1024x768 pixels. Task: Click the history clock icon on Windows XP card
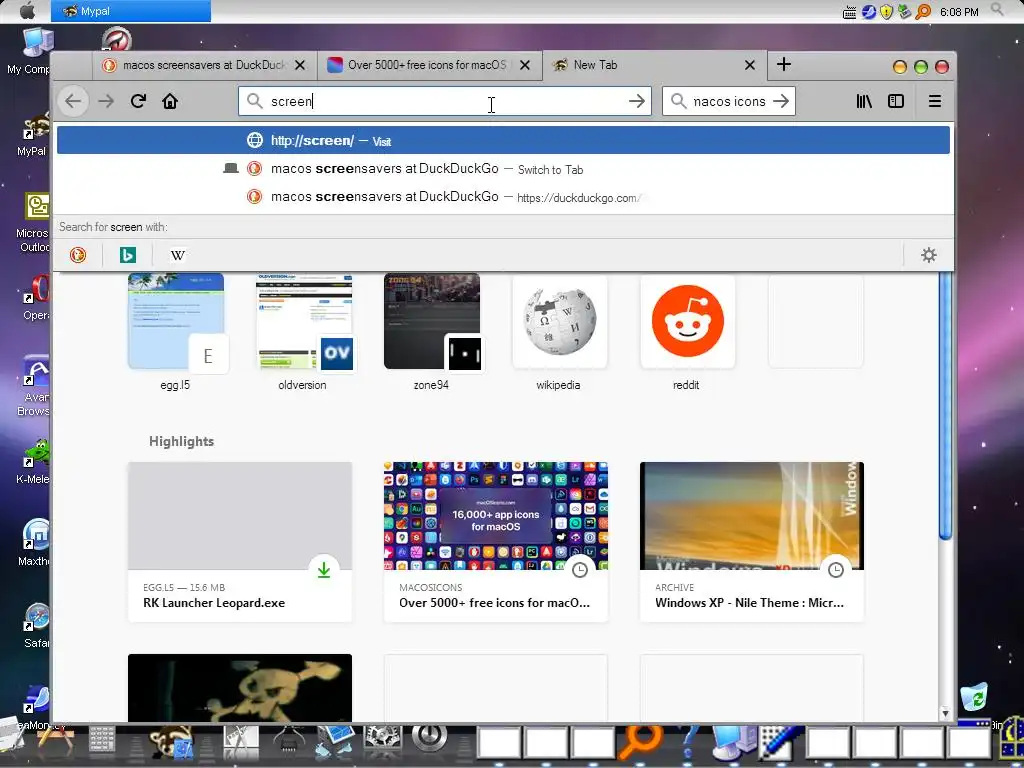[835, 570]
